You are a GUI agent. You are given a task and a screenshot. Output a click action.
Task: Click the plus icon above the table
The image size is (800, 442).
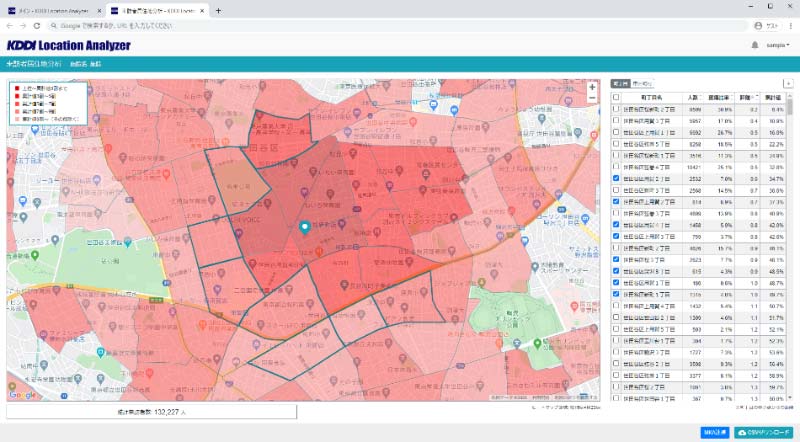(788, 84)
